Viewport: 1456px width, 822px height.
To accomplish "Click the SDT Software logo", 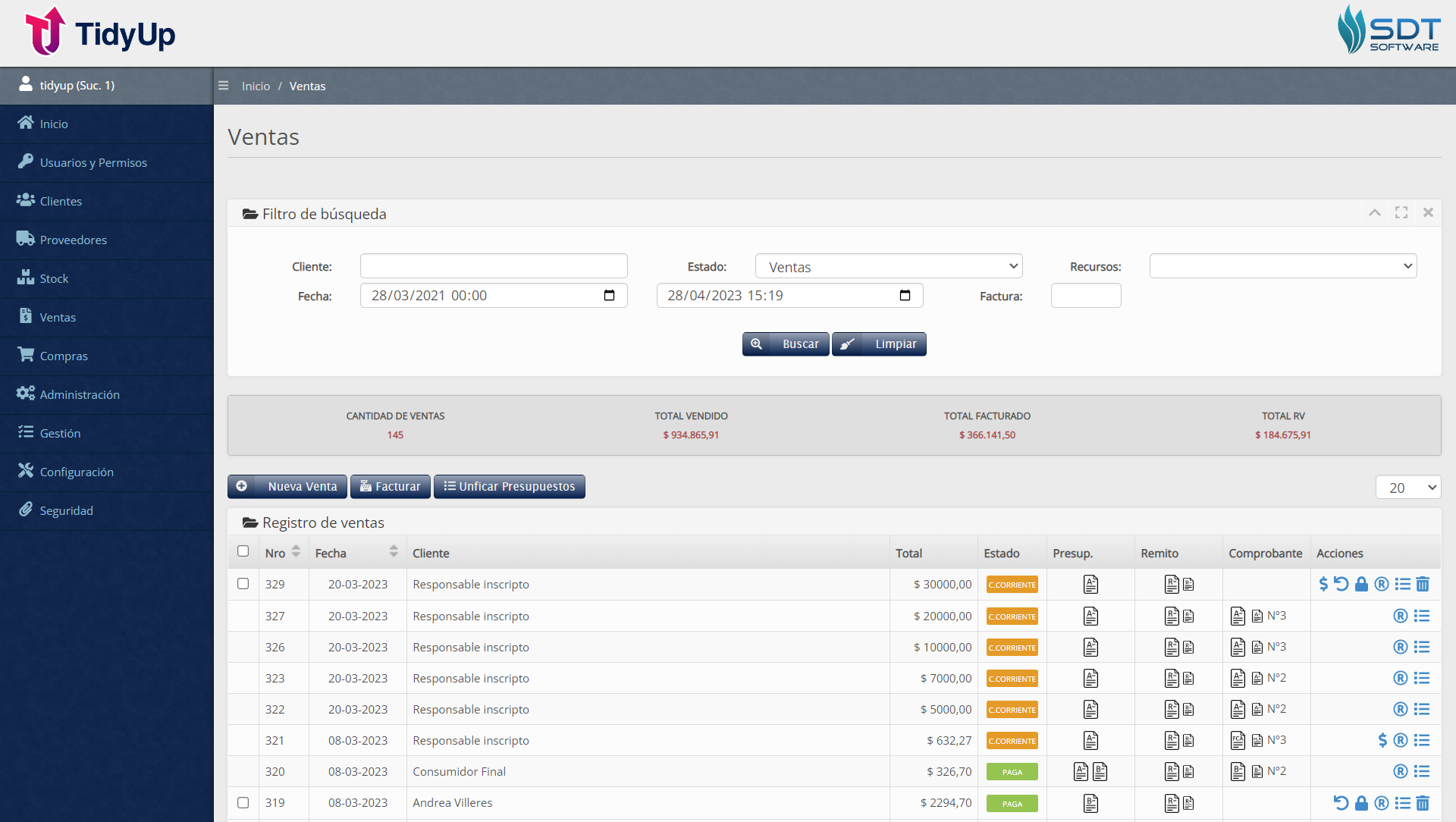I will coord(1388,30).
